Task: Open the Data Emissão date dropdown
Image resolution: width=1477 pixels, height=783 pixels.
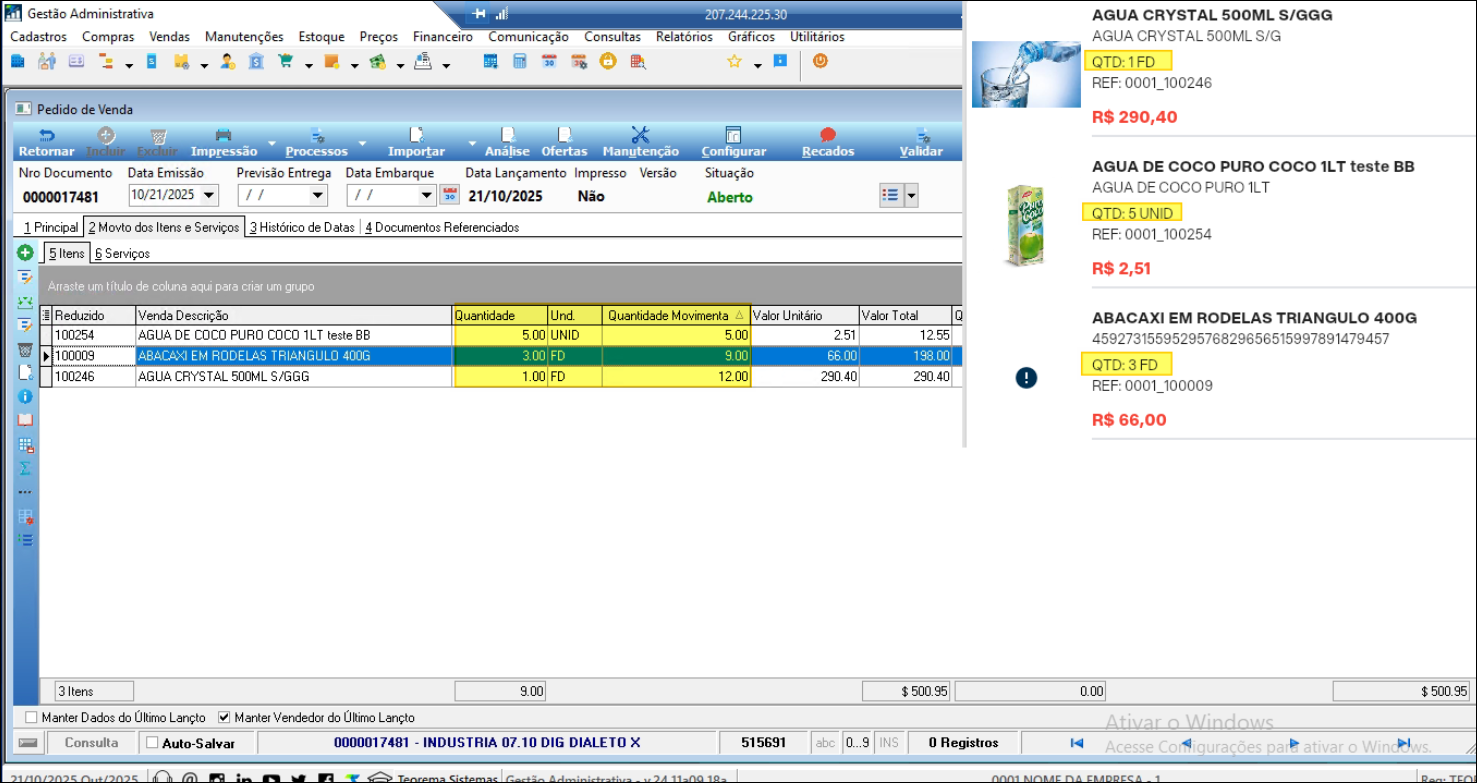Action: click(x=209, y=195)
